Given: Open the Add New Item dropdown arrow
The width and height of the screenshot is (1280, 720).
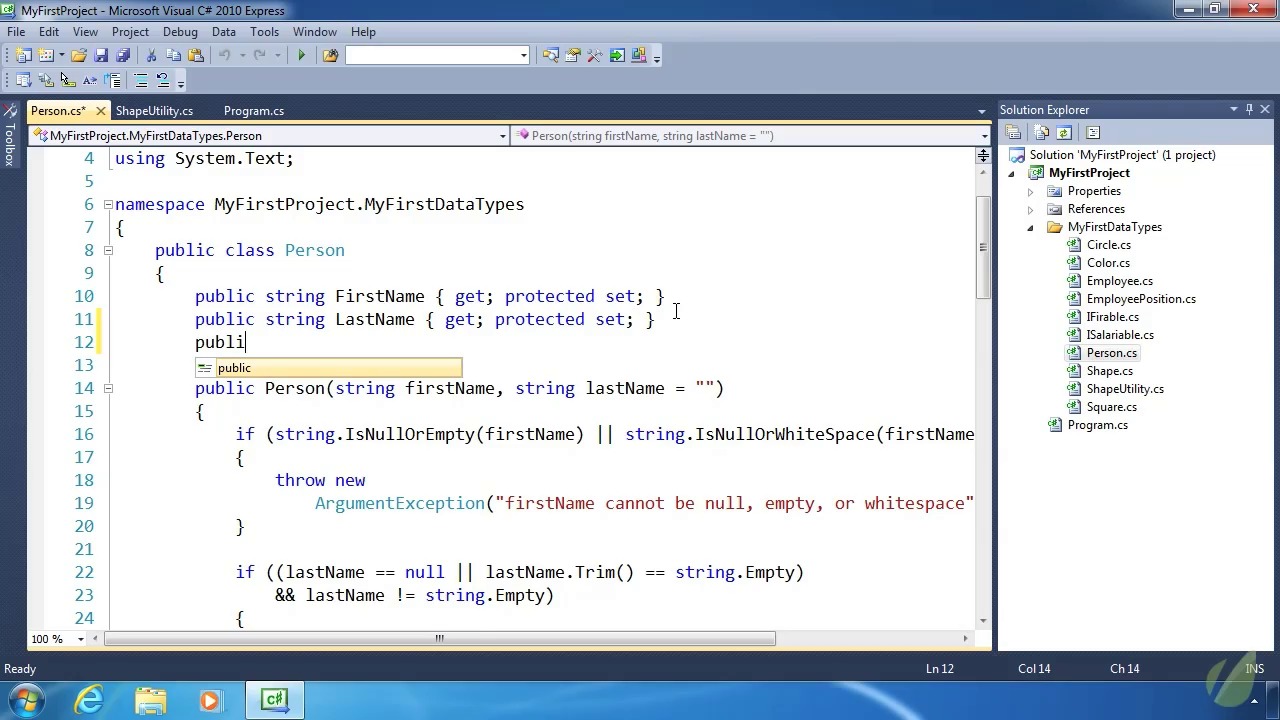Looking at the screenshot, I should click(61, 56).
